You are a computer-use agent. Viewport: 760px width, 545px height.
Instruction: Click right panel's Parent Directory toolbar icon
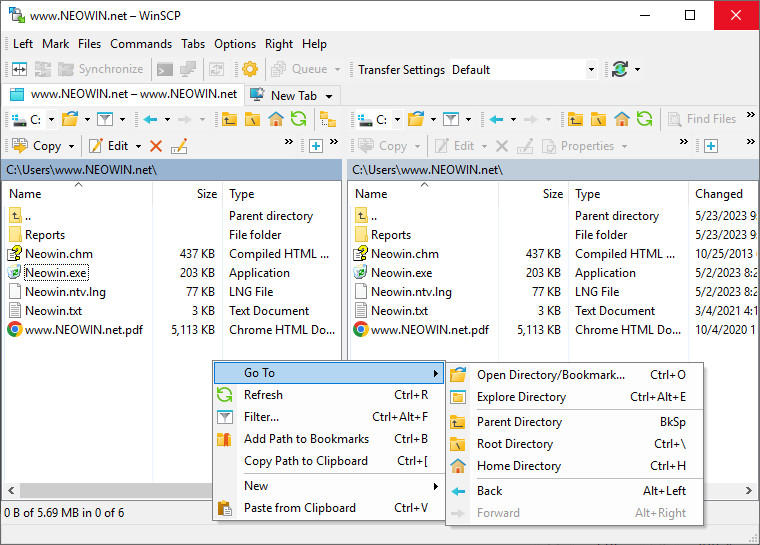coord(575,119)
